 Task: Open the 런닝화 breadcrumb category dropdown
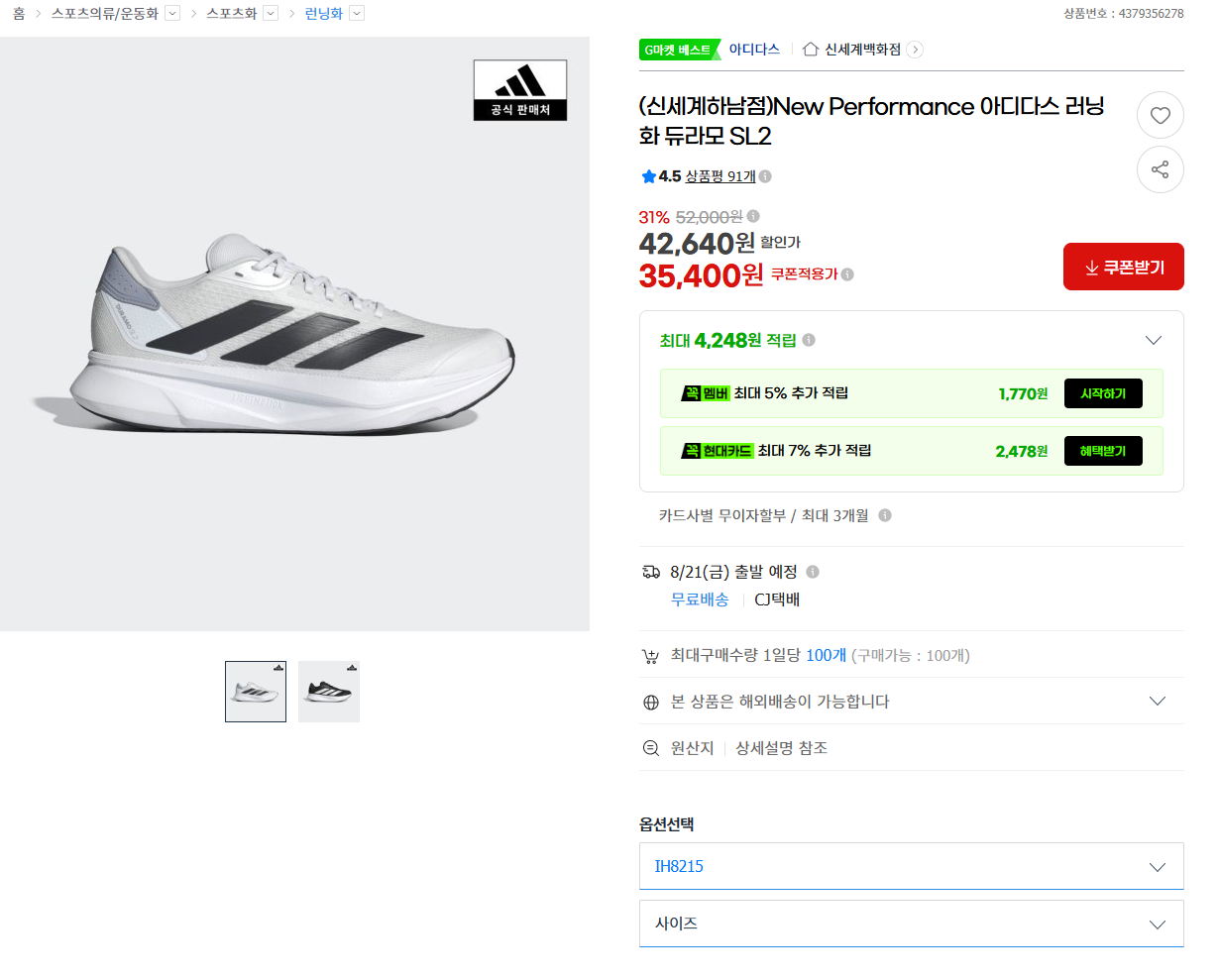point(357,13)
